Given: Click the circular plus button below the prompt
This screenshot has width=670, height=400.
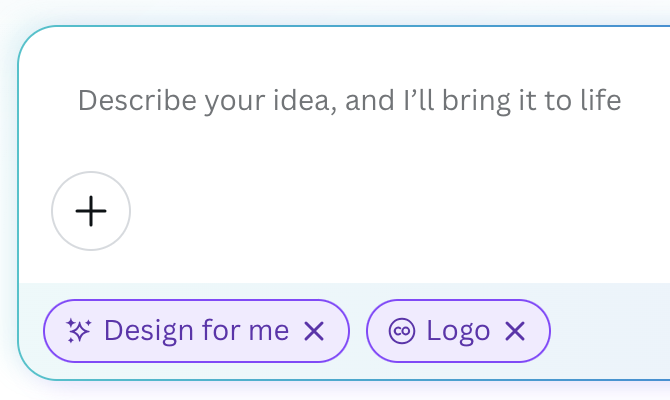Looking at the screenshot, I should pyautogui.click(x=91, y=211).
